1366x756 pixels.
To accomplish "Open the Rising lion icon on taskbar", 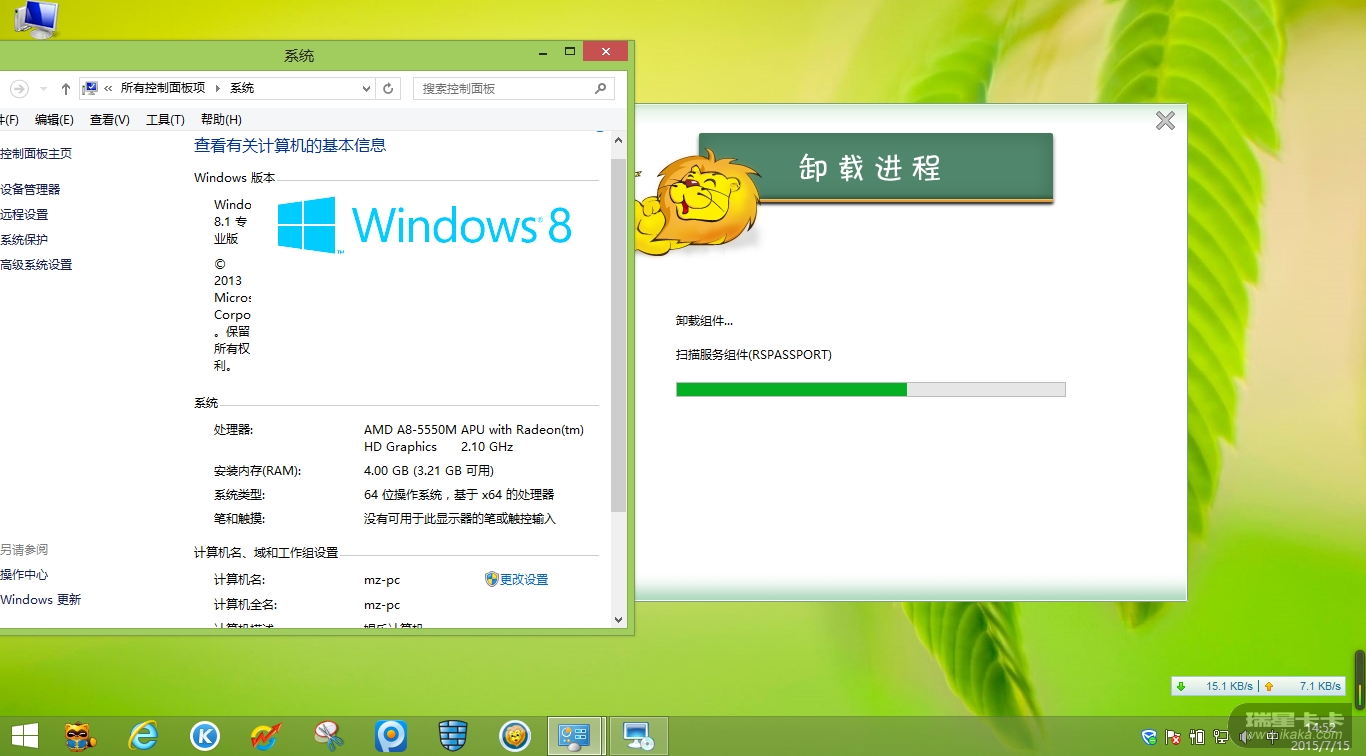I will point(515,737).
